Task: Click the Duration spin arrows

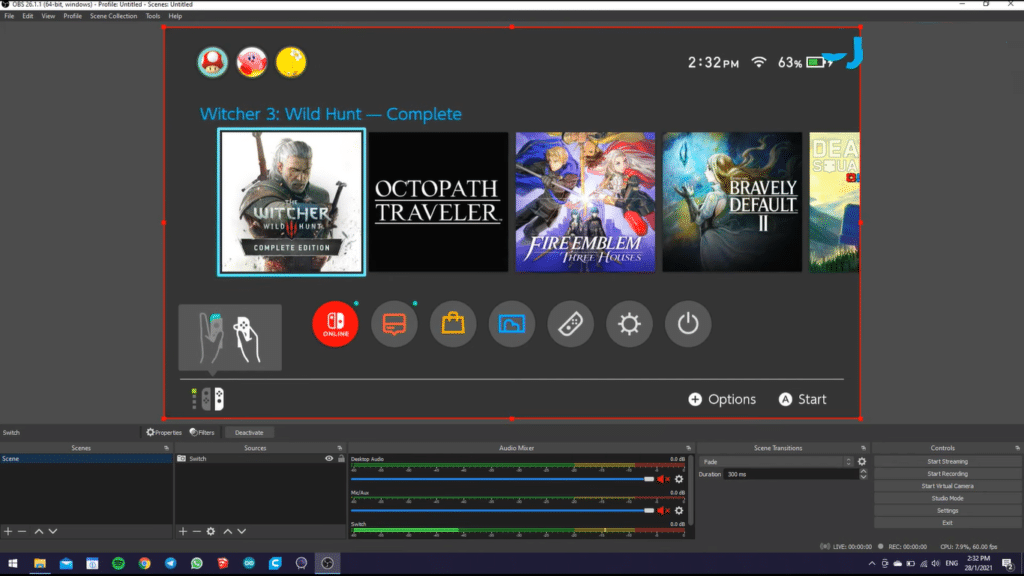Action: (863, 474)
